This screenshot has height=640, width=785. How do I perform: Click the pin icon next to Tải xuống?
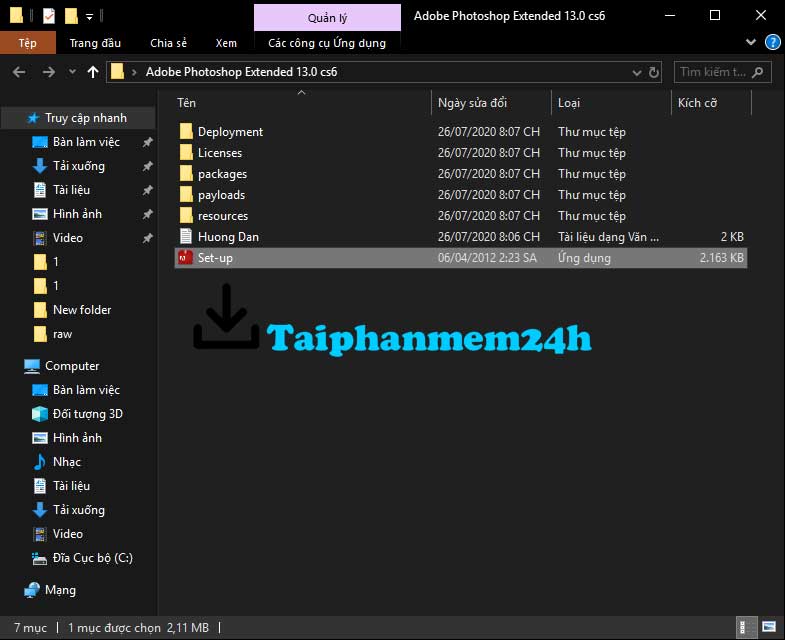(147, 166)
